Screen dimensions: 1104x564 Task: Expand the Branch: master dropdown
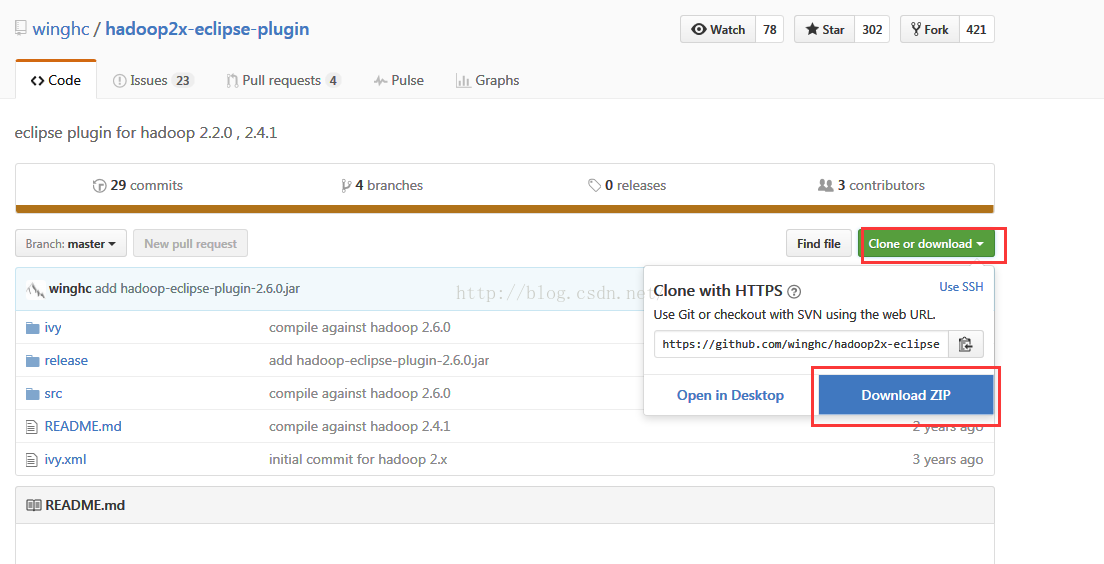70,244
